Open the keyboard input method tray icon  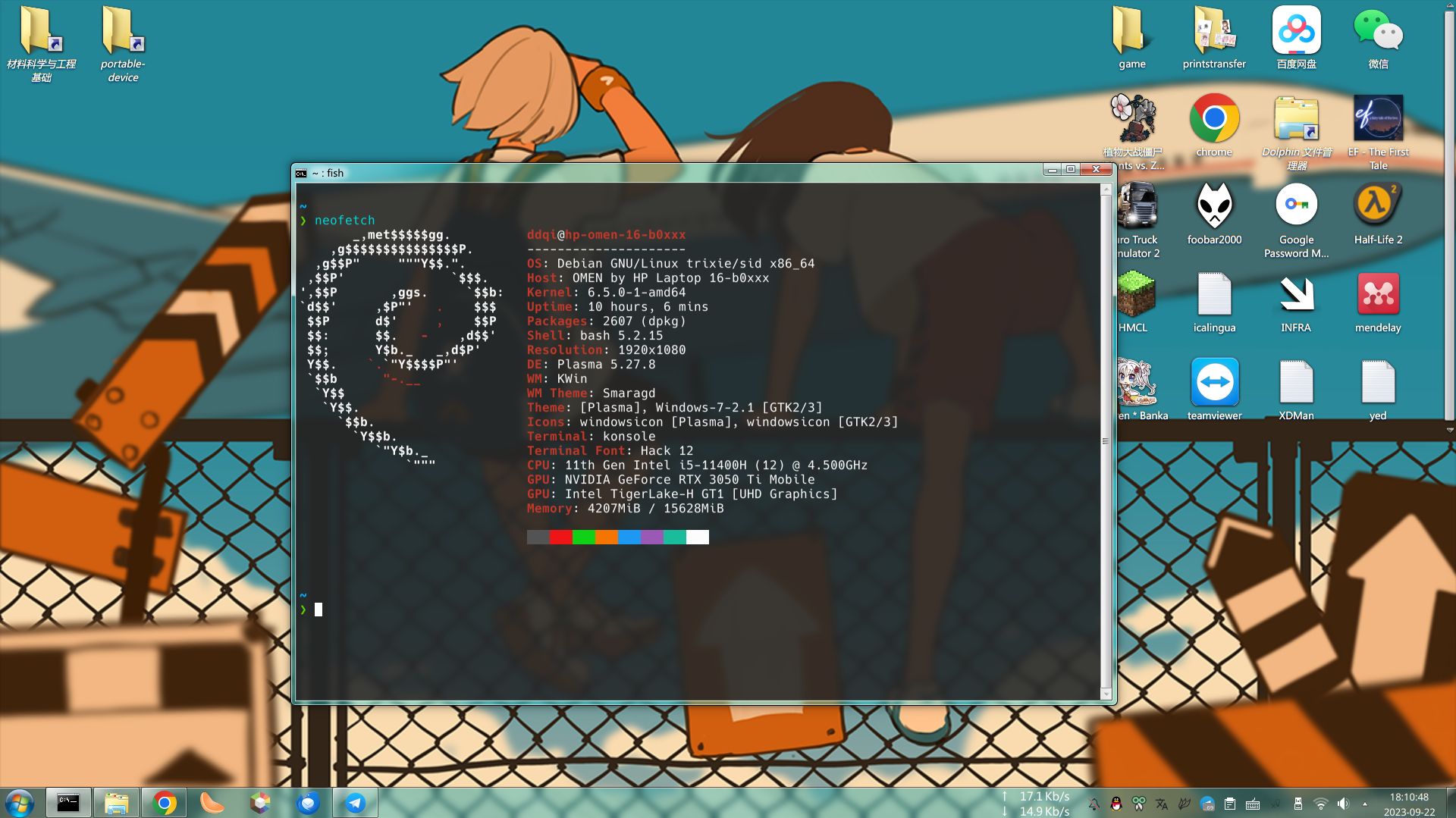click(x=1253, y=804)
